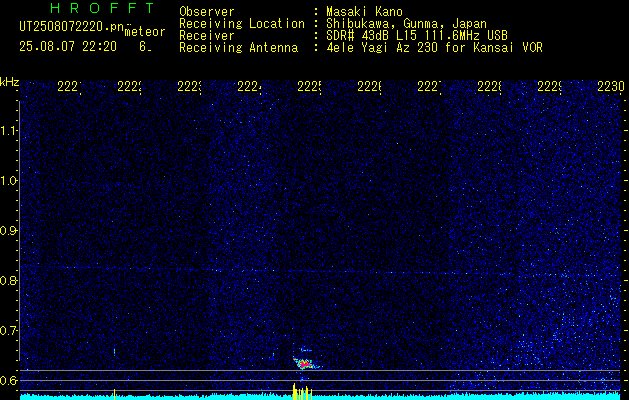Click the meteor count '6' value

[144, 47]
